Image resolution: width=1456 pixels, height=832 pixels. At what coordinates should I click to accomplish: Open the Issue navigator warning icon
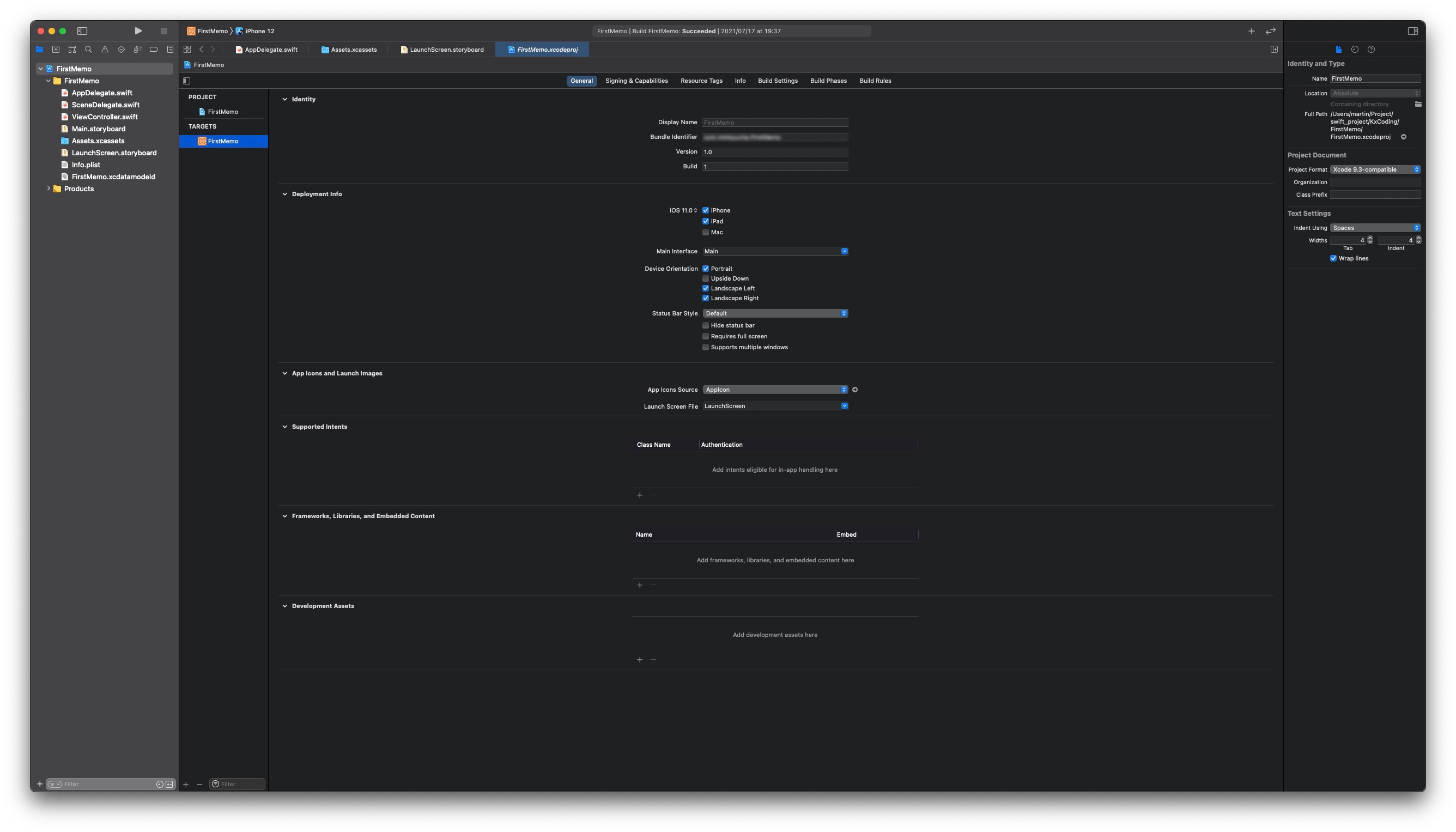coord(105,50)
